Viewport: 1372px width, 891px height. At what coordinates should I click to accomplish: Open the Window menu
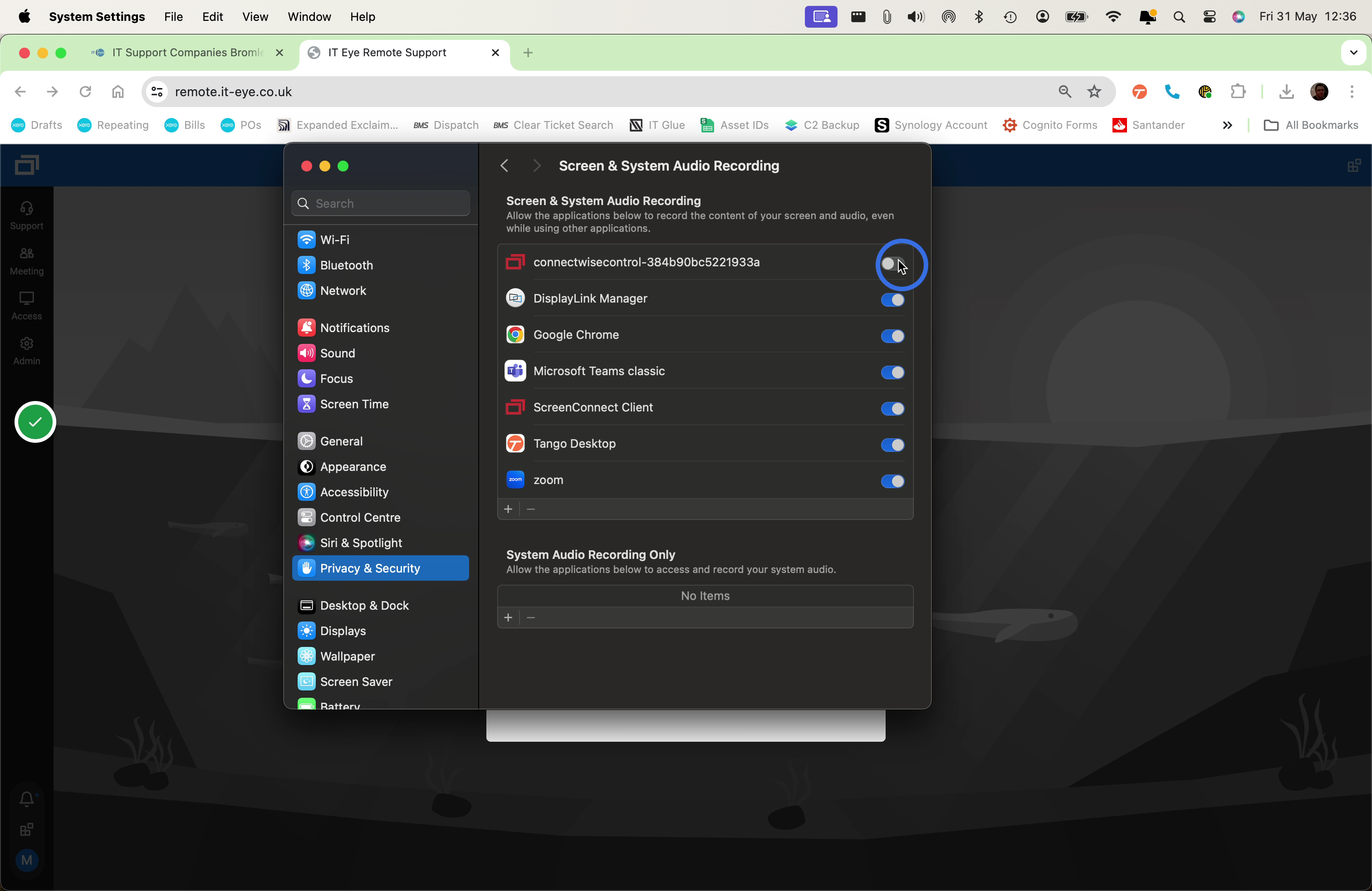click(x=309, y=17)
